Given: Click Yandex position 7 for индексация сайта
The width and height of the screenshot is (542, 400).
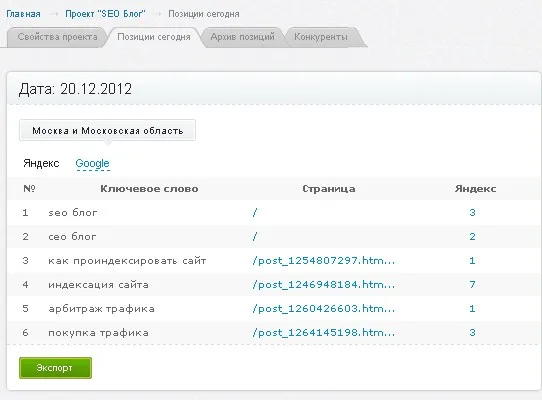Looking at the screenshot, I should (x=473, y=285).
